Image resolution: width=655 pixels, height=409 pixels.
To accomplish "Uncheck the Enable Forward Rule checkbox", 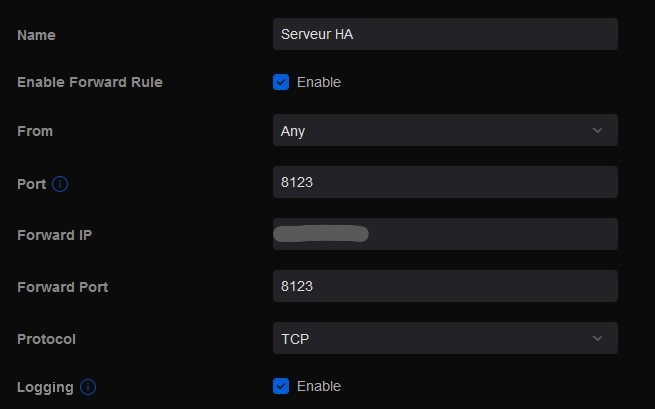I will (x=281, y=82).
